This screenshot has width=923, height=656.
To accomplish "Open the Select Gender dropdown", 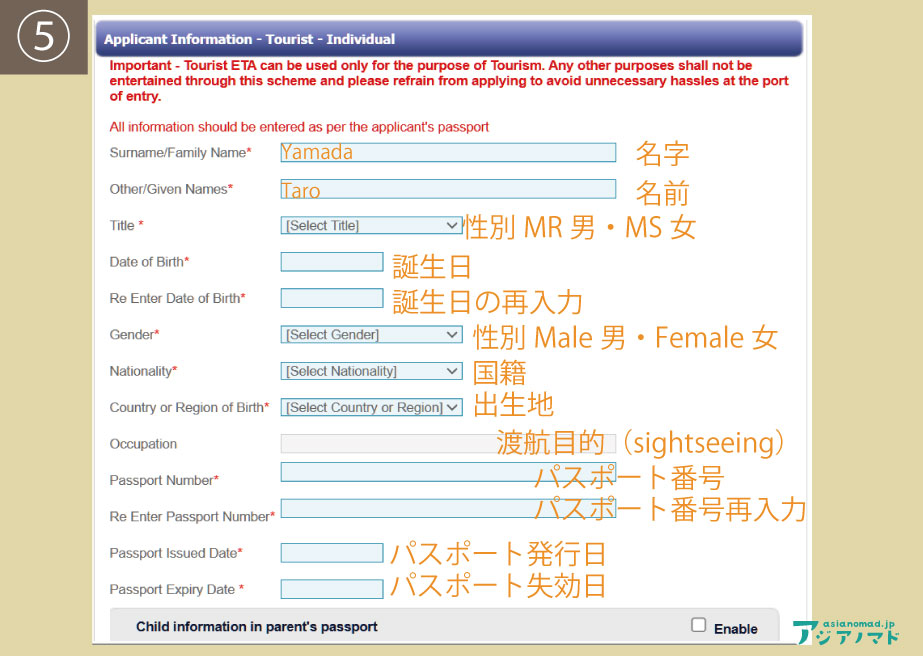I will point(371,335).
